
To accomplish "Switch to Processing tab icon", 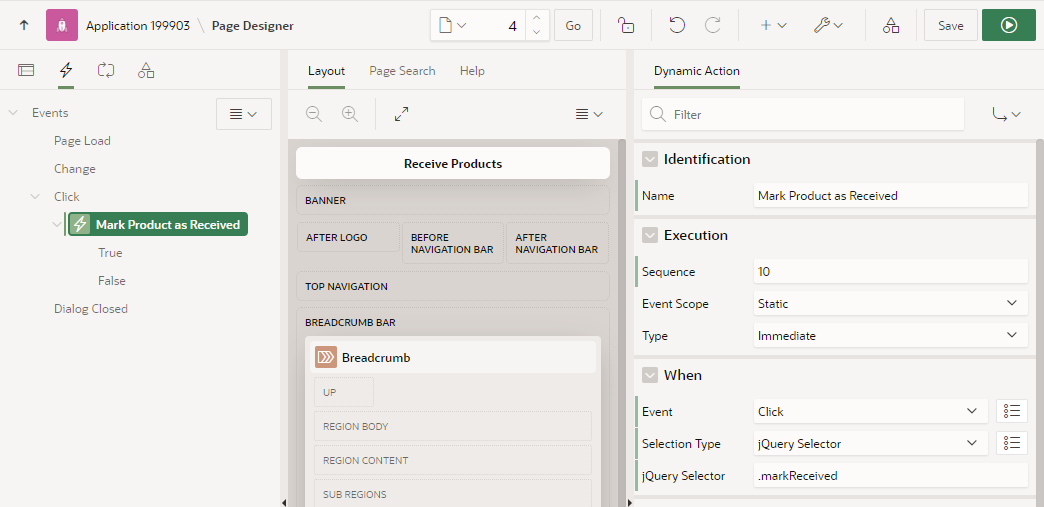I will click(106, 70).
